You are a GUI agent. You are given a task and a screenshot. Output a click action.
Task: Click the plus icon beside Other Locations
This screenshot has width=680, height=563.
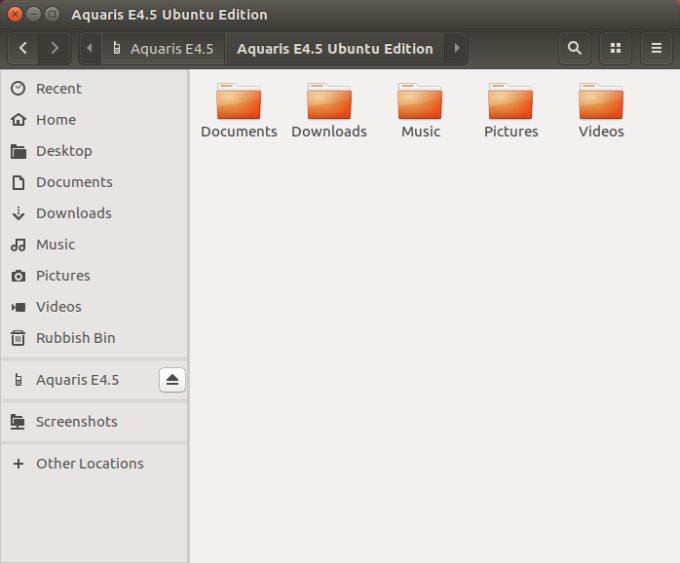(x=18, y=464)
